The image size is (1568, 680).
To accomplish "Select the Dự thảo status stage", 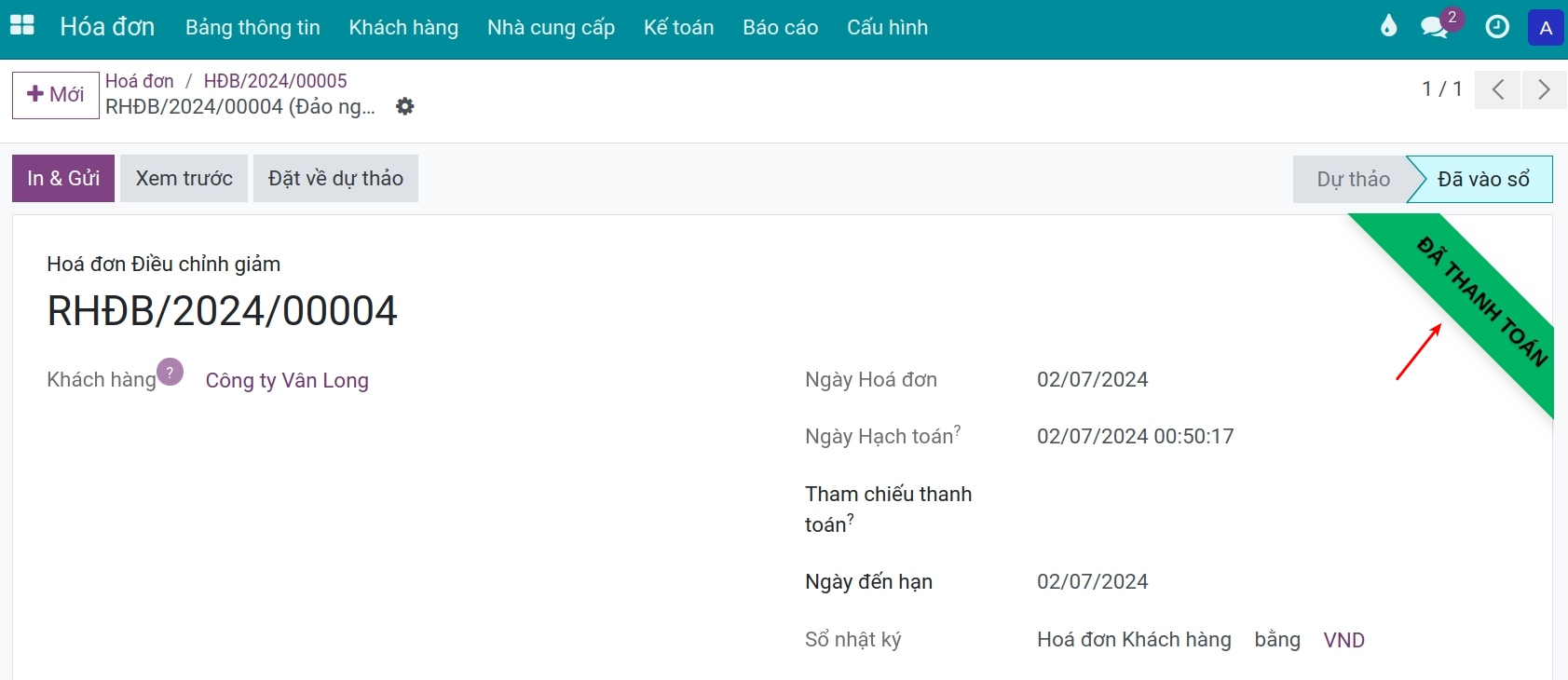I will (x=1353, y=179).
